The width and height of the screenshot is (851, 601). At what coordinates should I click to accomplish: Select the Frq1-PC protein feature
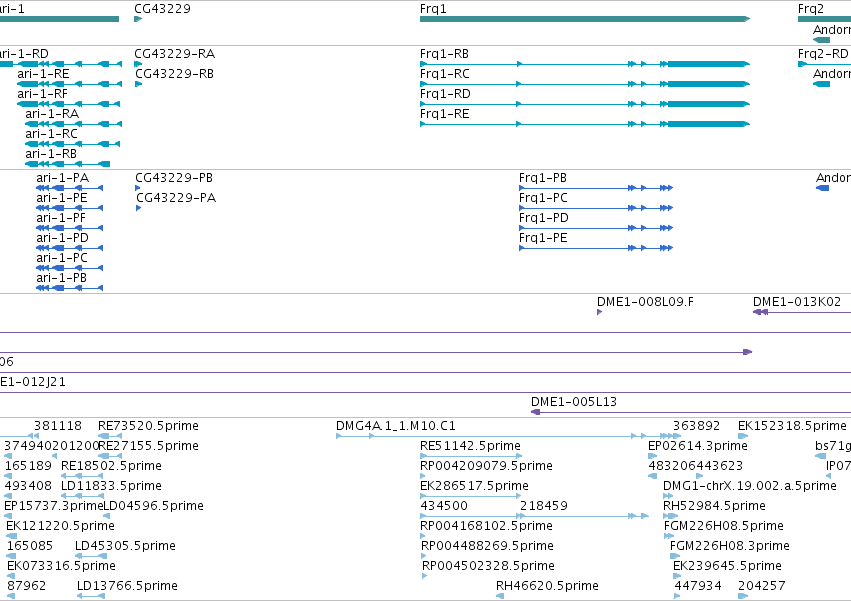point(596,208)
